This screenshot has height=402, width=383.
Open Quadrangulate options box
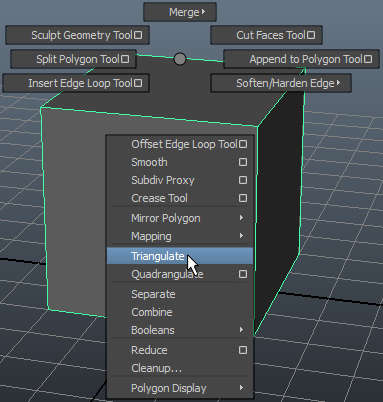243,274
